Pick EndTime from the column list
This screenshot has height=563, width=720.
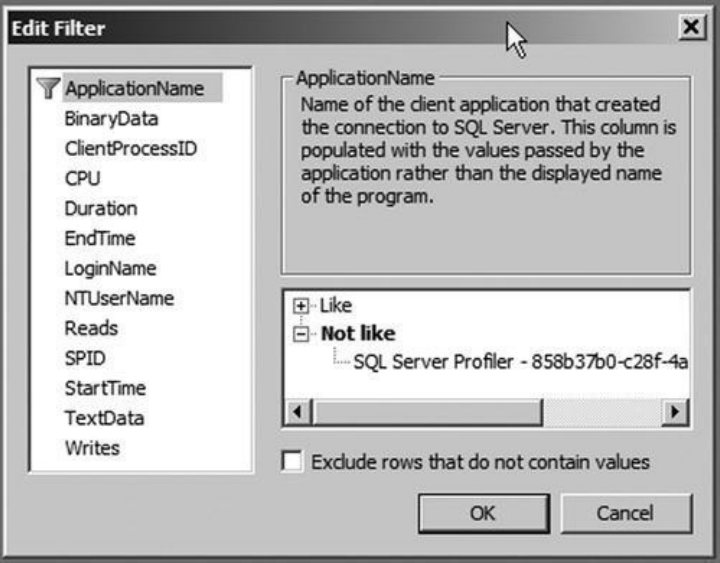pyautogui.click(x=100, y=239)
